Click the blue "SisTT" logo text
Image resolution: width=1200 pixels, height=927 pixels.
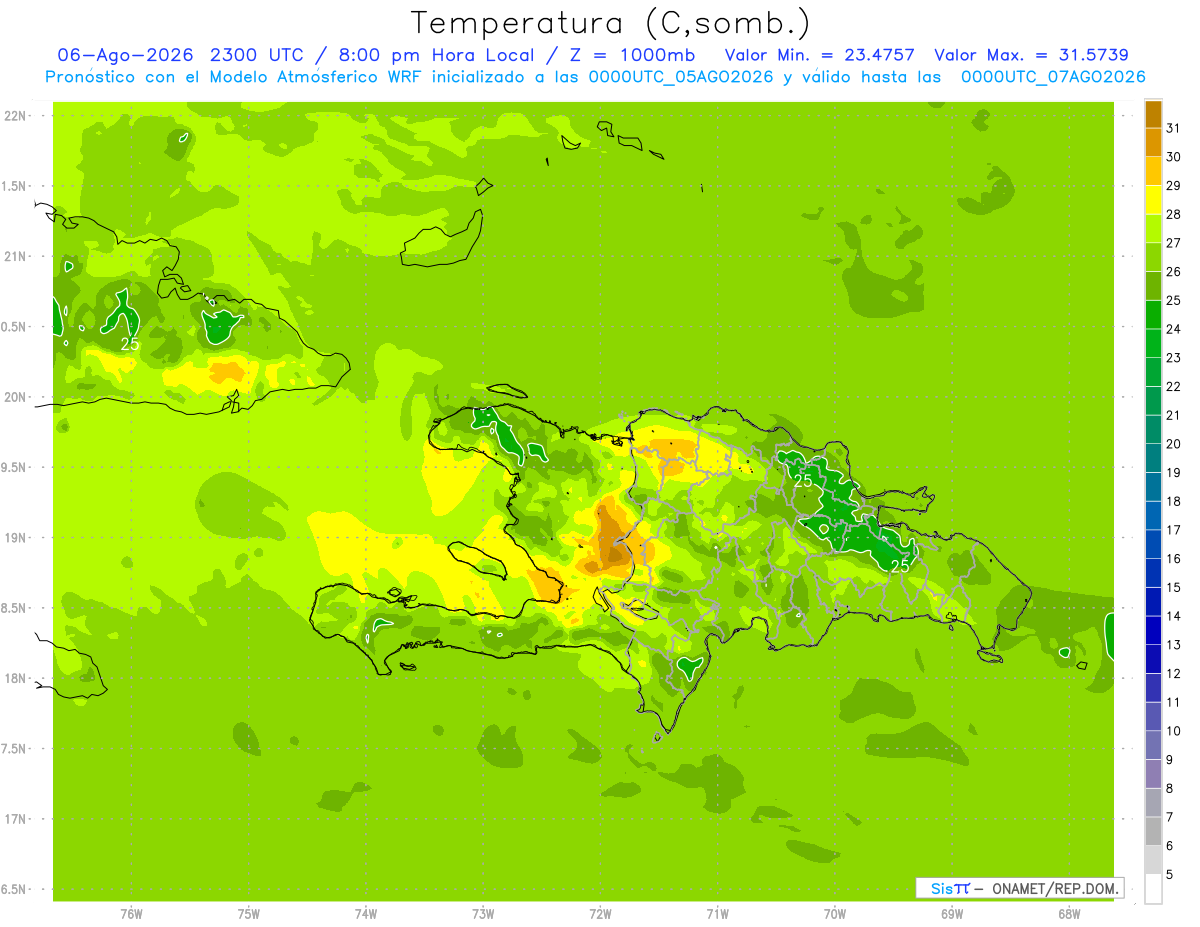click(x=950, y=888)
